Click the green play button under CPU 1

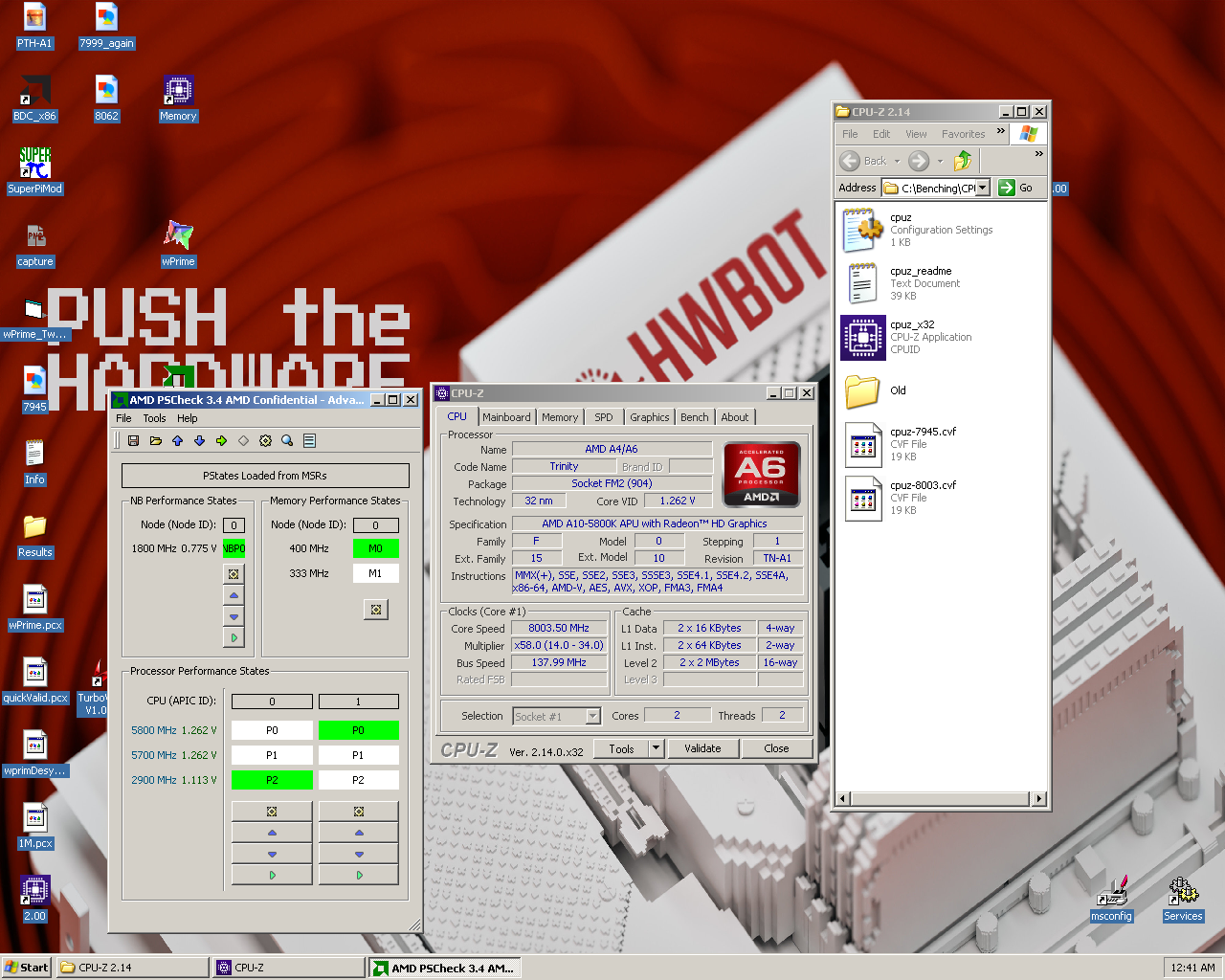[359, 875]
